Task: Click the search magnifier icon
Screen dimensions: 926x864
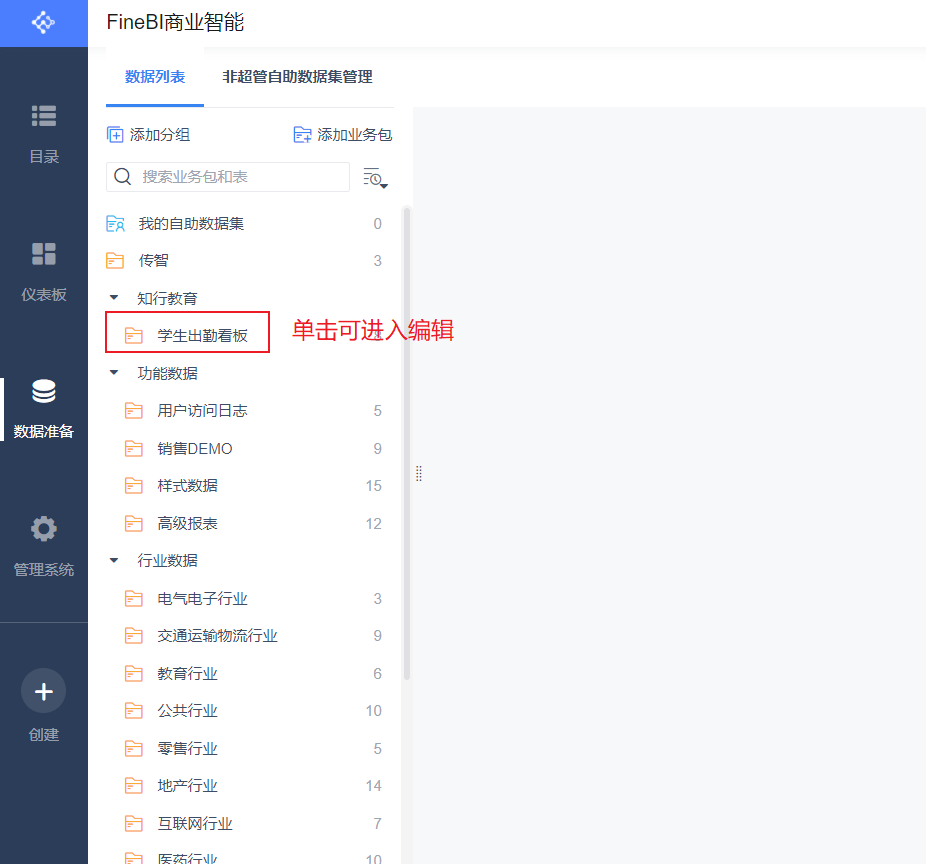Action: click(x=122, y=177)
